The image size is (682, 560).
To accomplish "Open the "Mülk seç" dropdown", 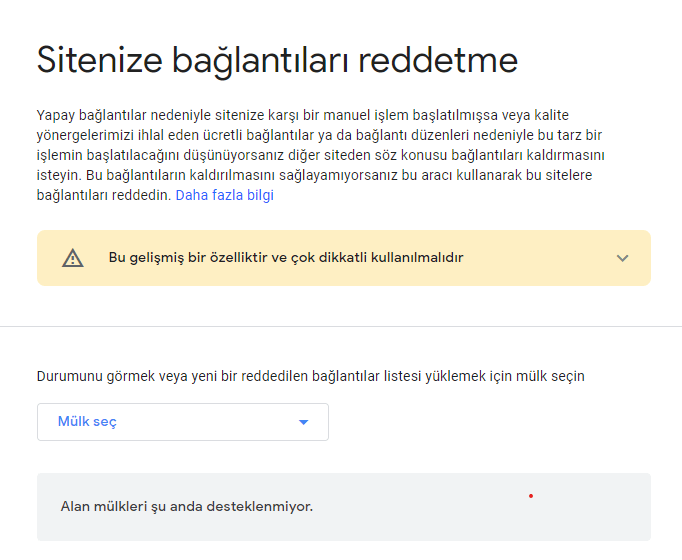I will pos(182,422).
